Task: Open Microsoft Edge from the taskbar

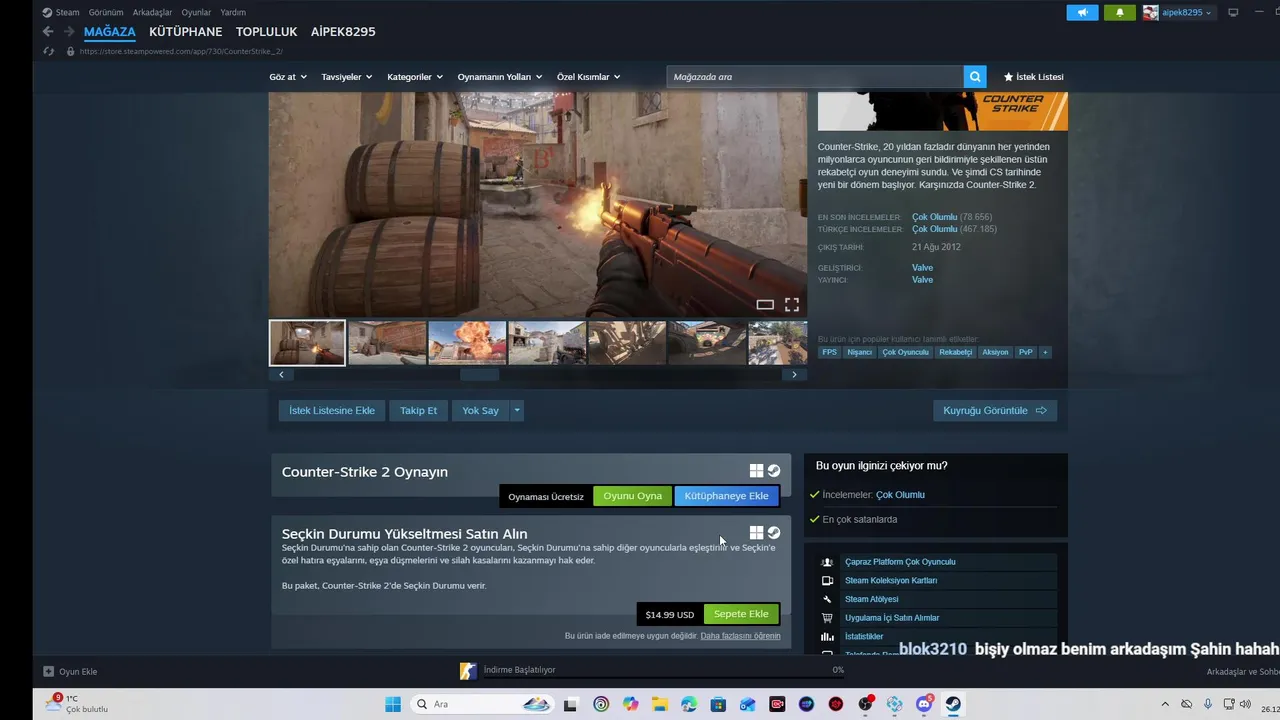Action: click(689, 704)
